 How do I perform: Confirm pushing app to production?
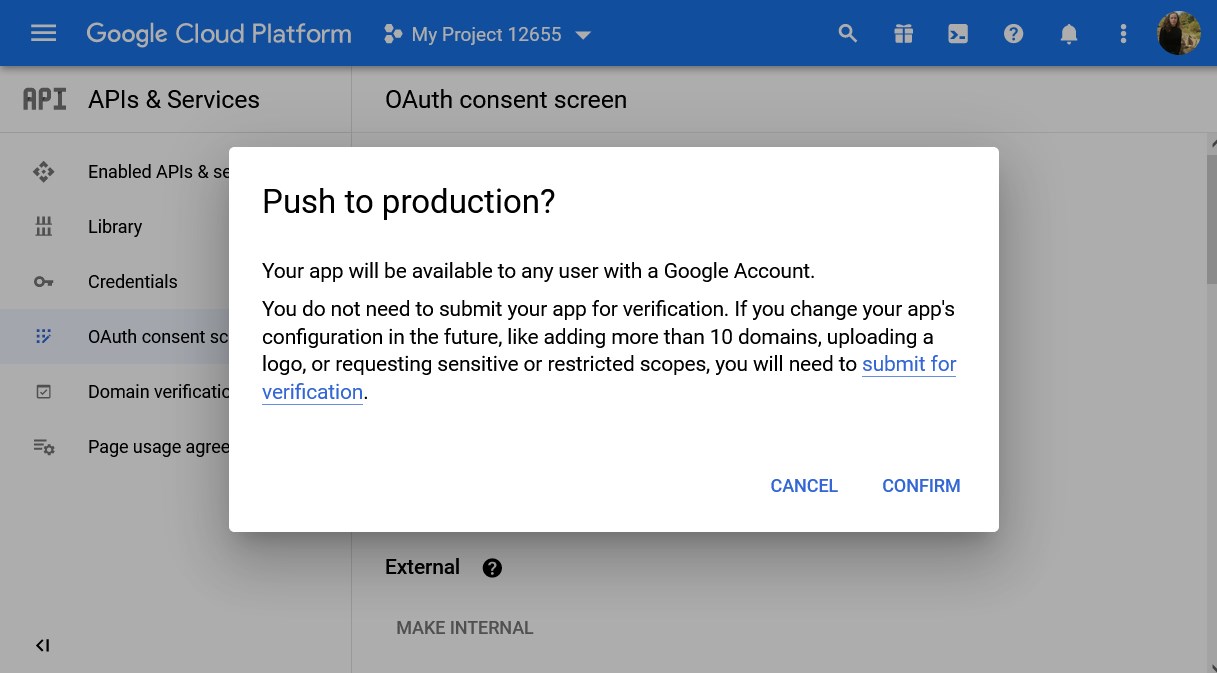(x=921, y=486)
